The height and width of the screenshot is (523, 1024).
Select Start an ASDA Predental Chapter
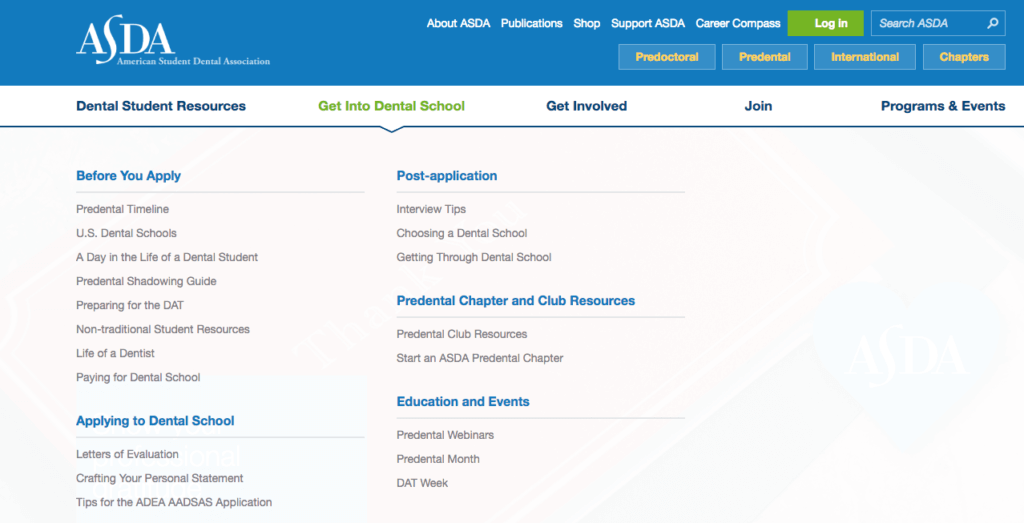pos(480,358)
